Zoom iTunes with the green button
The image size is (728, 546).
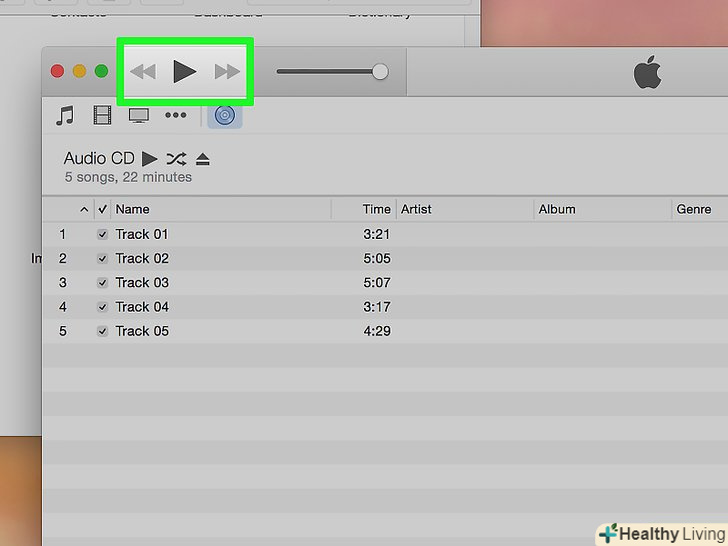click(102, 72)
